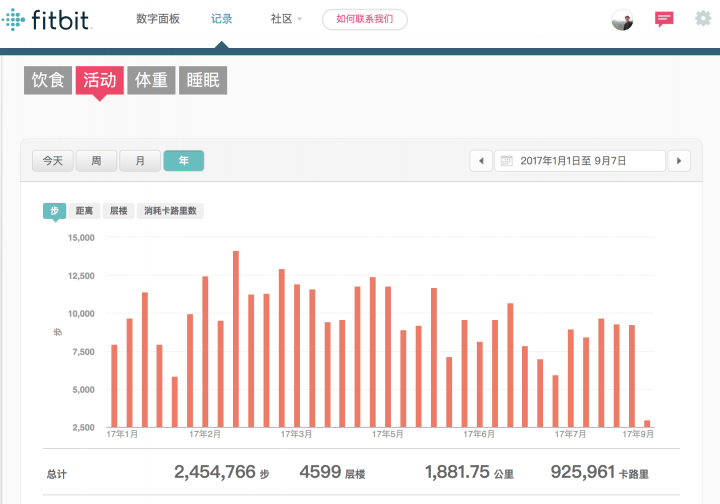Open the pink messages notification icon
This screenshot has height=504, width=720.
point(664,19)
